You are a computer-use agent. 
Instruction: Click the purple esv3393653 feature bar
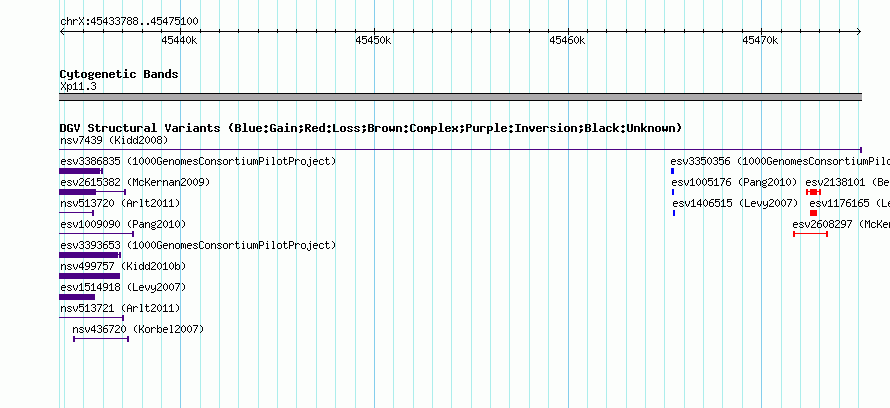(x=90, y=255)
